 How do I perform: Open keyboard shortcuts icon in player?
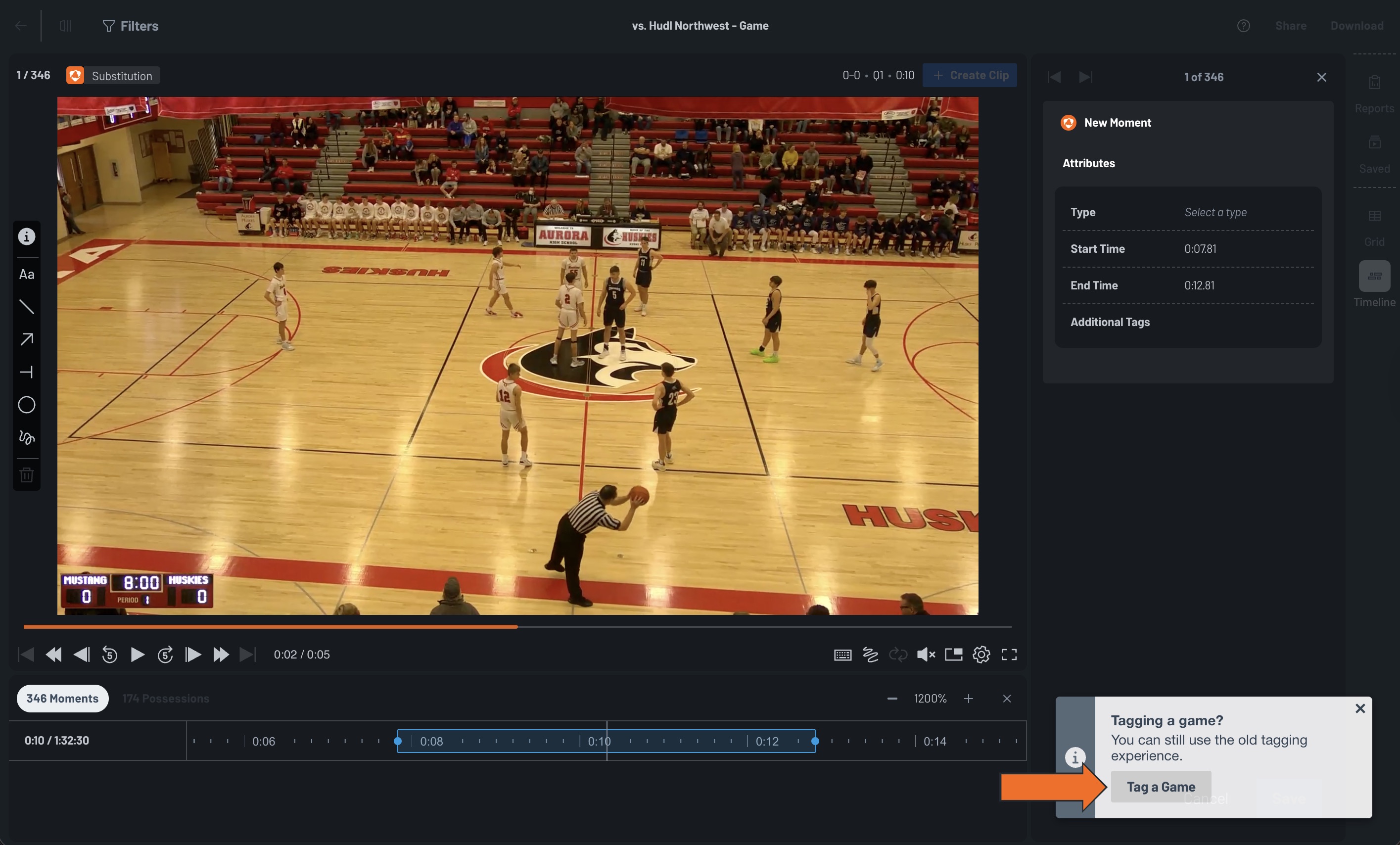tap(842, 655)
